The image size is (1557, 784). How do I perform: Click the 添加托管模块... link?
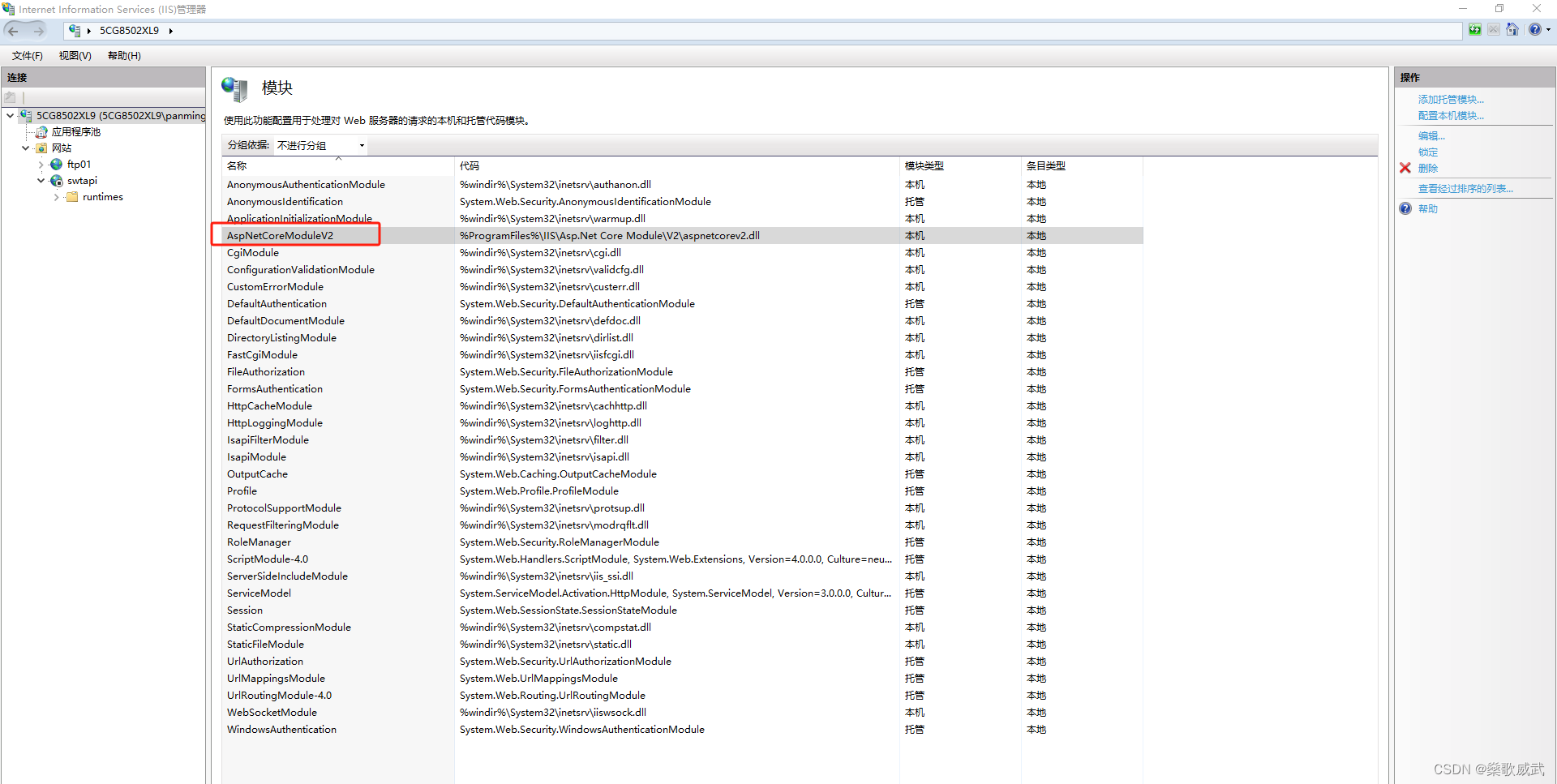tap(1451, 100)
